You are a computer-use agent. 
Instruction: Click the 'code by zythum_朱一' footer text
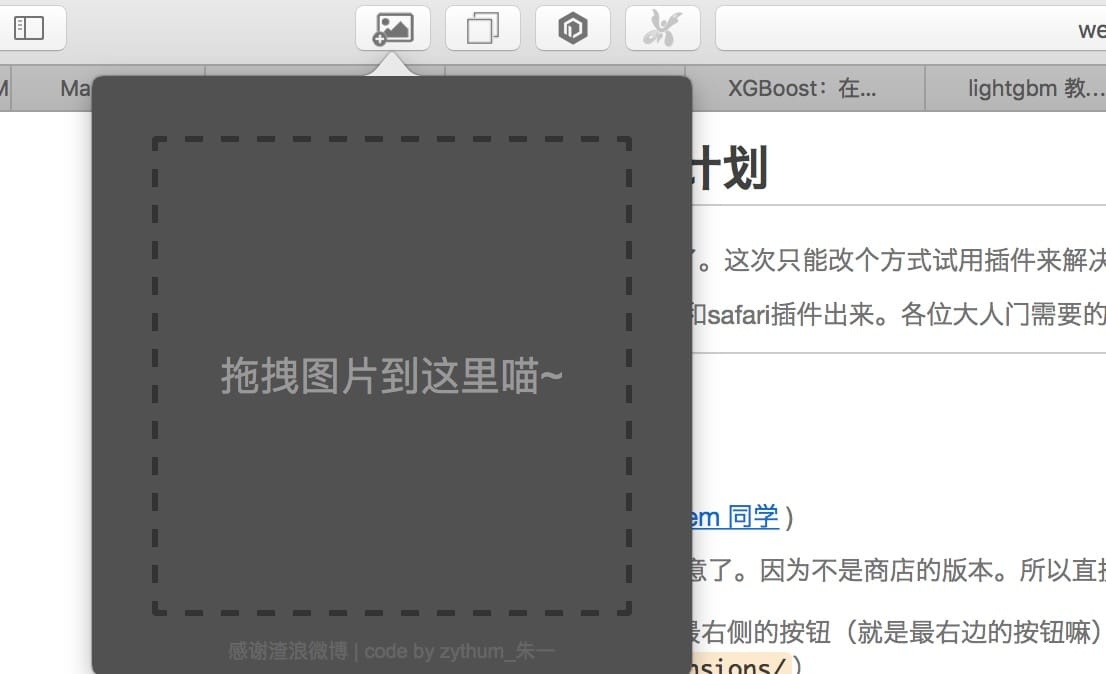[x=459, y=651]
